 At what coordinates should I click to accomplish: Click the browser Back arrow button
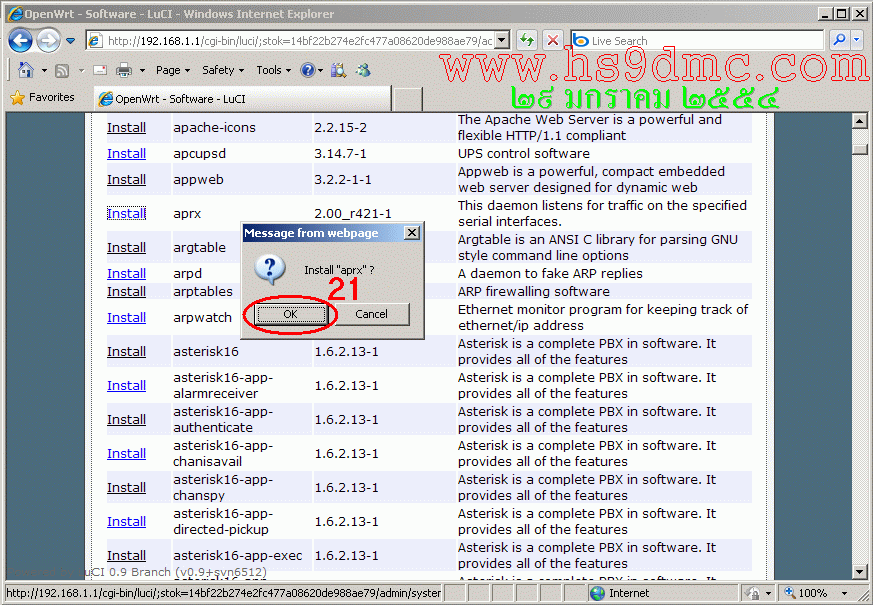(x=21, y=41)
